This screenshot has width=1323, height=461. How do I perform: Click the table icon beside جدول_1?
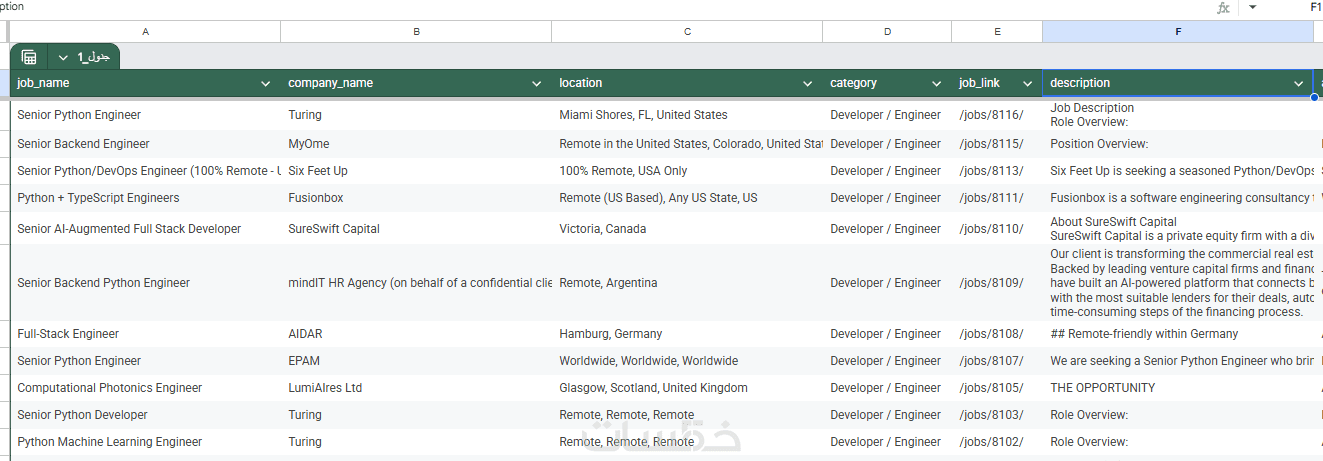click(x=29, y=57)
